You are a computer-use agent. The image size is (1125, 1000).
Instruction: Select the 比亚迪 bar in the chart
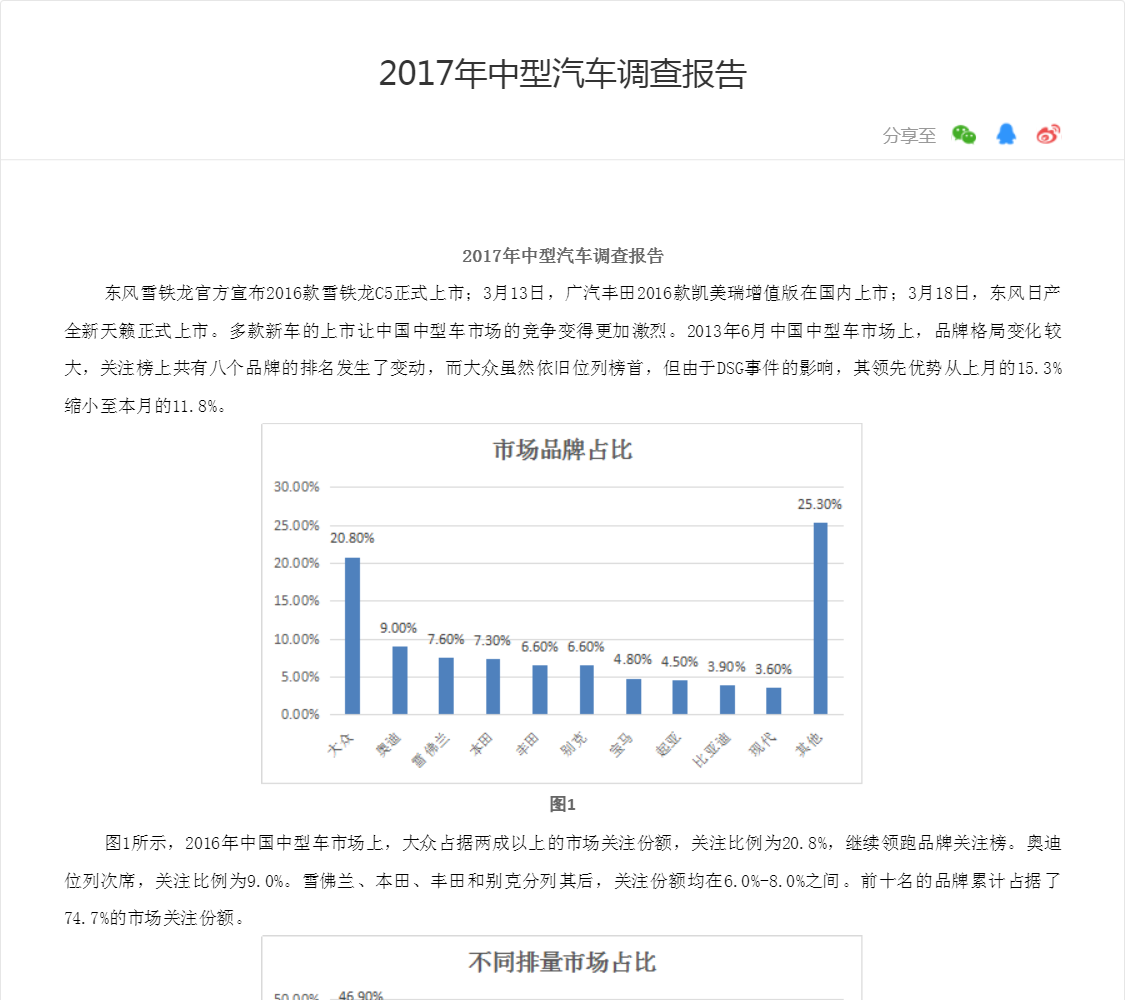tap(728, 699)
